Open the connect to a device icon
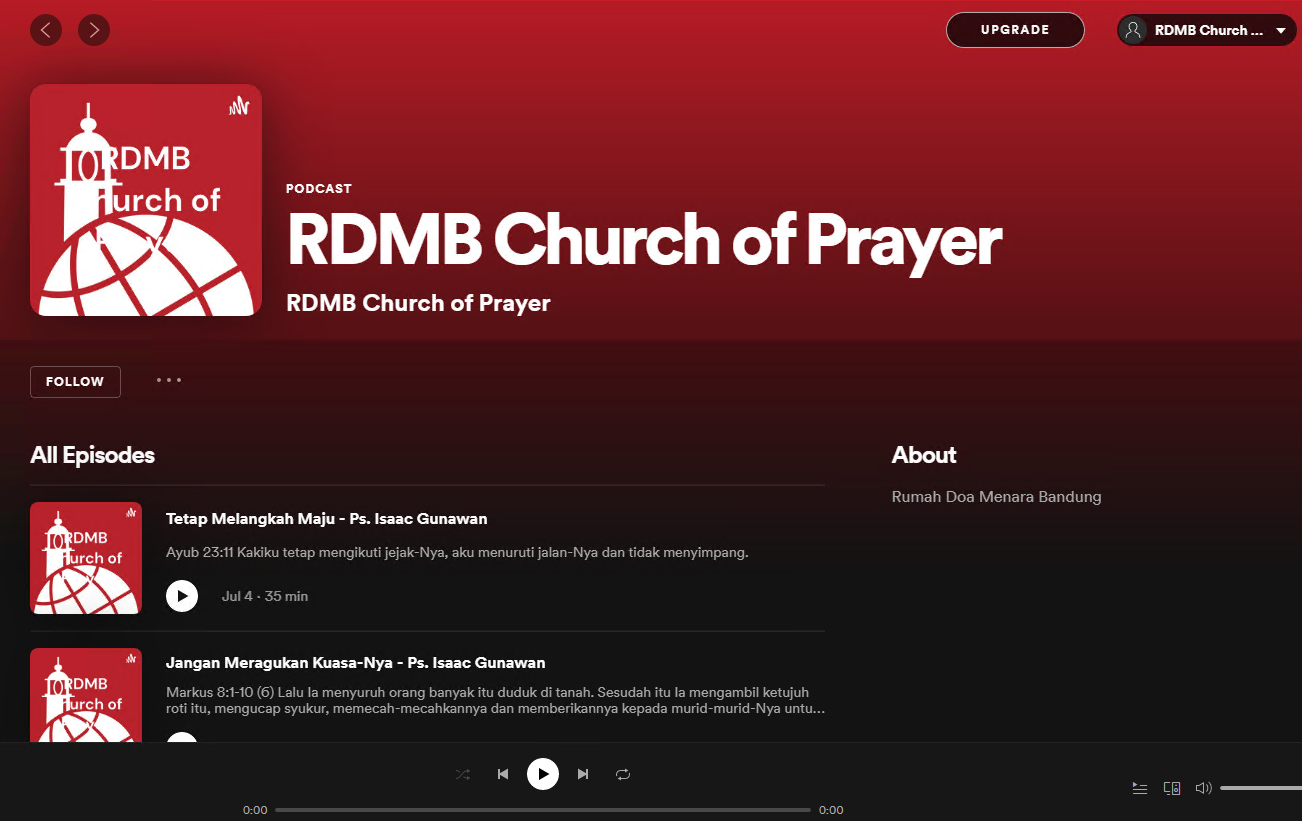The image size is (1302, 821). click(x=1172, y=788)
